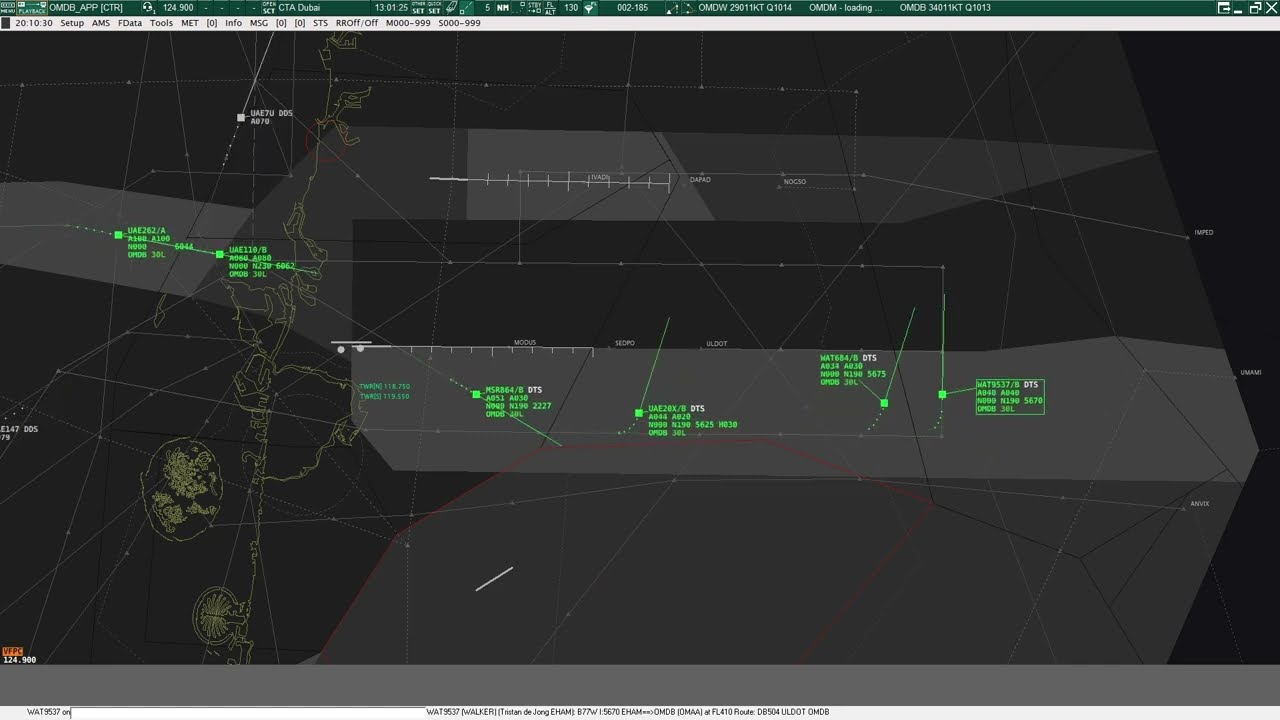Click the OMDB 34011KT Q1013 METAR
The height and width of the screenshot is (720, 1280).
tap(945, 7)
